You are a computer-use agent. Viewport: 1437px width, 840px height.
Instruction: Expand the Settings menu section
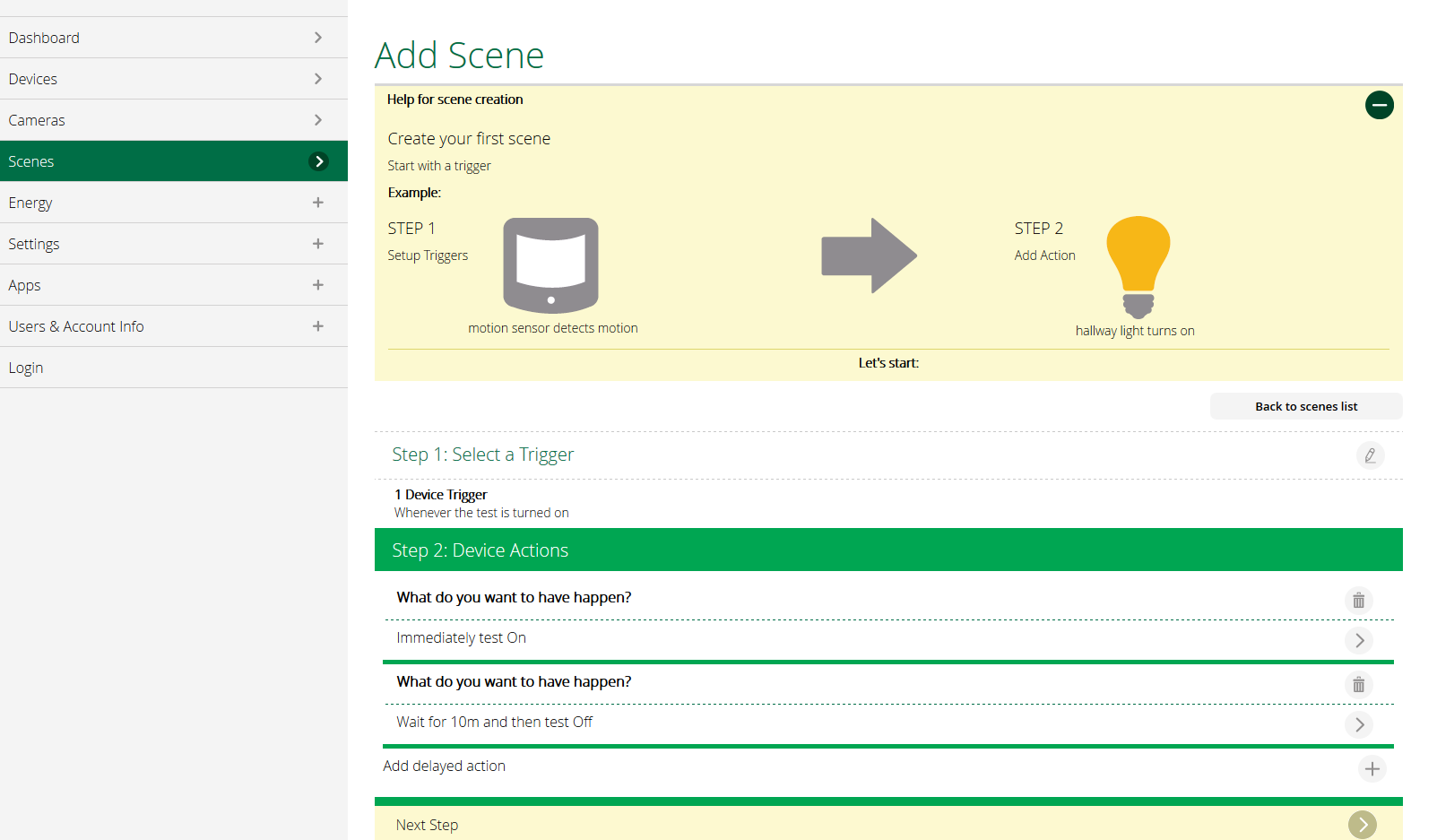click(174, 244)
